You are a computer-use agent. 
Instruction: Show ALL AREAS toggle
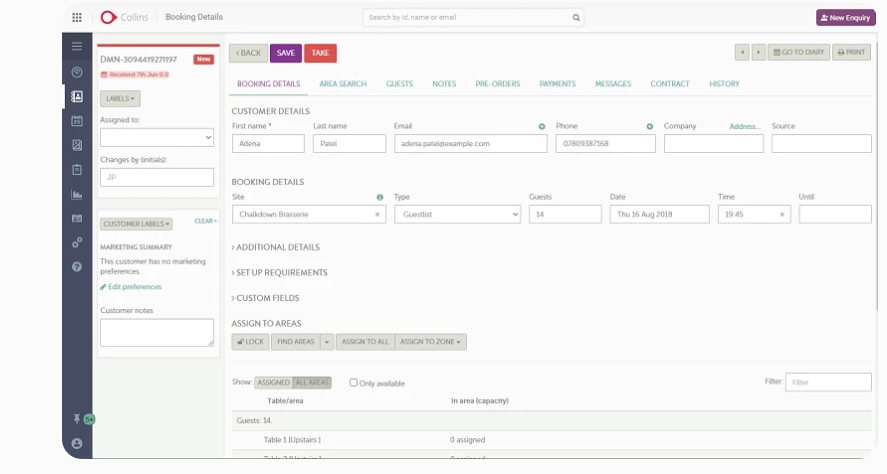(312, 383)
